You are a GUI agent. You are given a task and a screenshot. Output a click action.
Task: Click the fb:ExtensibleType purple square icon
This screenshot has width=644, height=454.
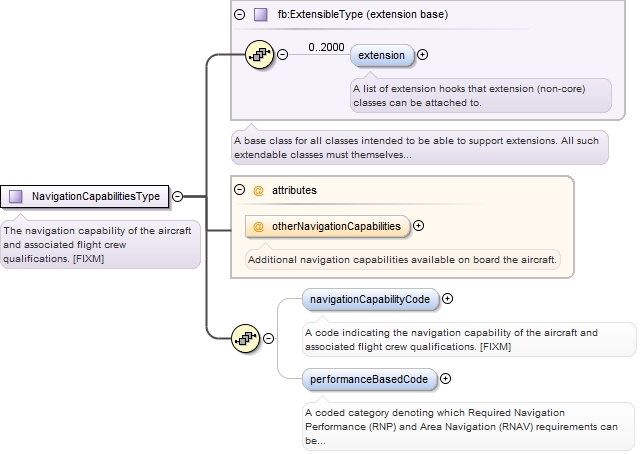click(x=260, y=15)
